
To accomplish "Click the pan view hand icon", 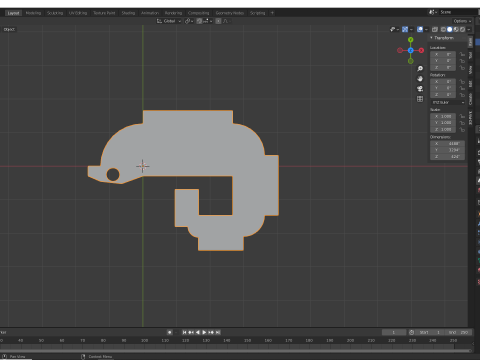I will coord(420,79).
